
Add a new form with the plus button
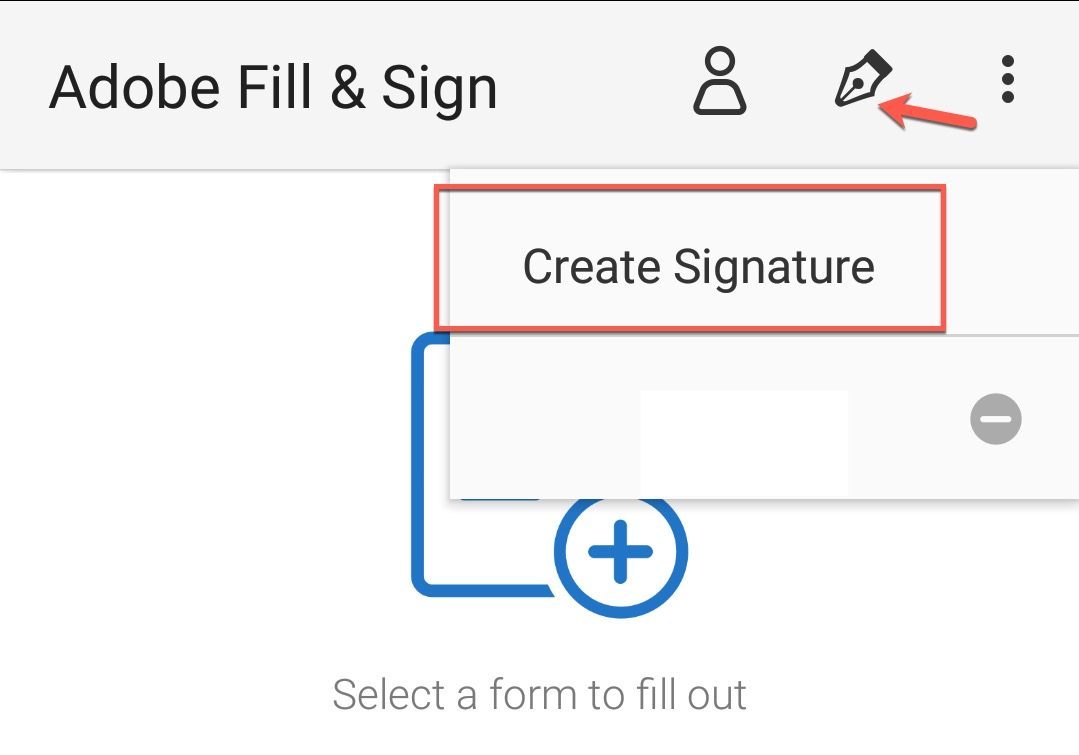point(621,552)
